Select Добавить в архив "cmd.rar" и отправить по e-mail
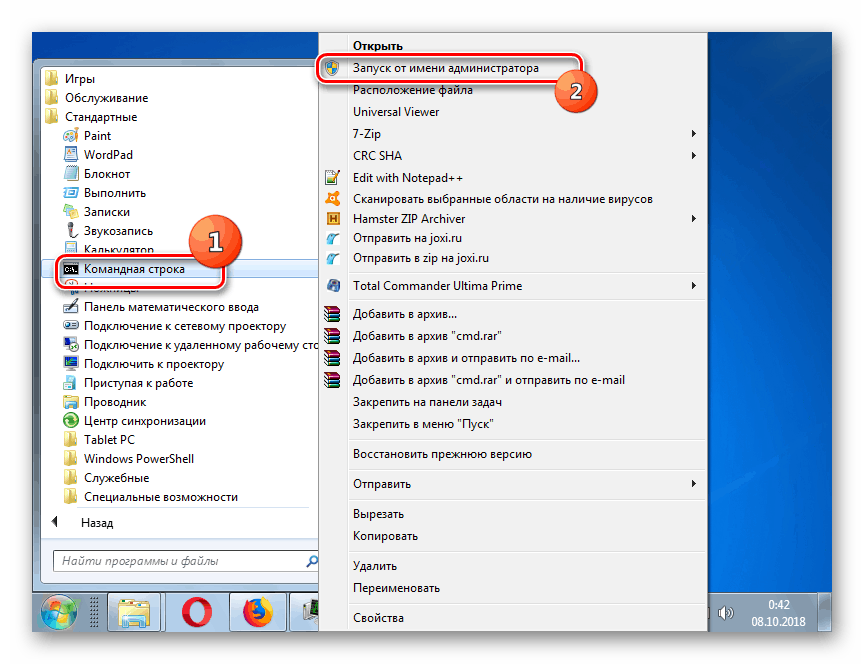Image resolution: width=864 pixels, height=664 pixels. pyautogui.click(x=489, y=380)
